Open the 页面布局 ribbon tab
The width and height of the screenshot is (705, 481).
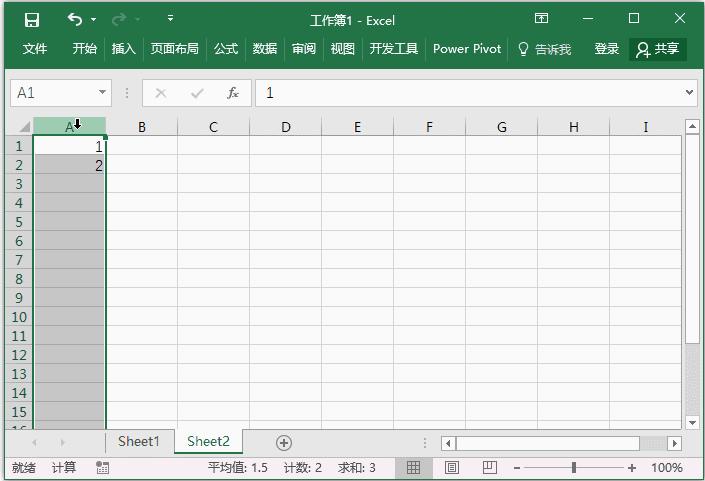point(174,49)
